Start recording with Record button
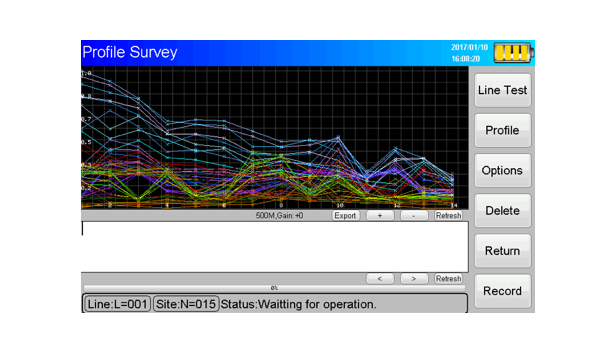This screenshot has height=364, width=610. 502,291
